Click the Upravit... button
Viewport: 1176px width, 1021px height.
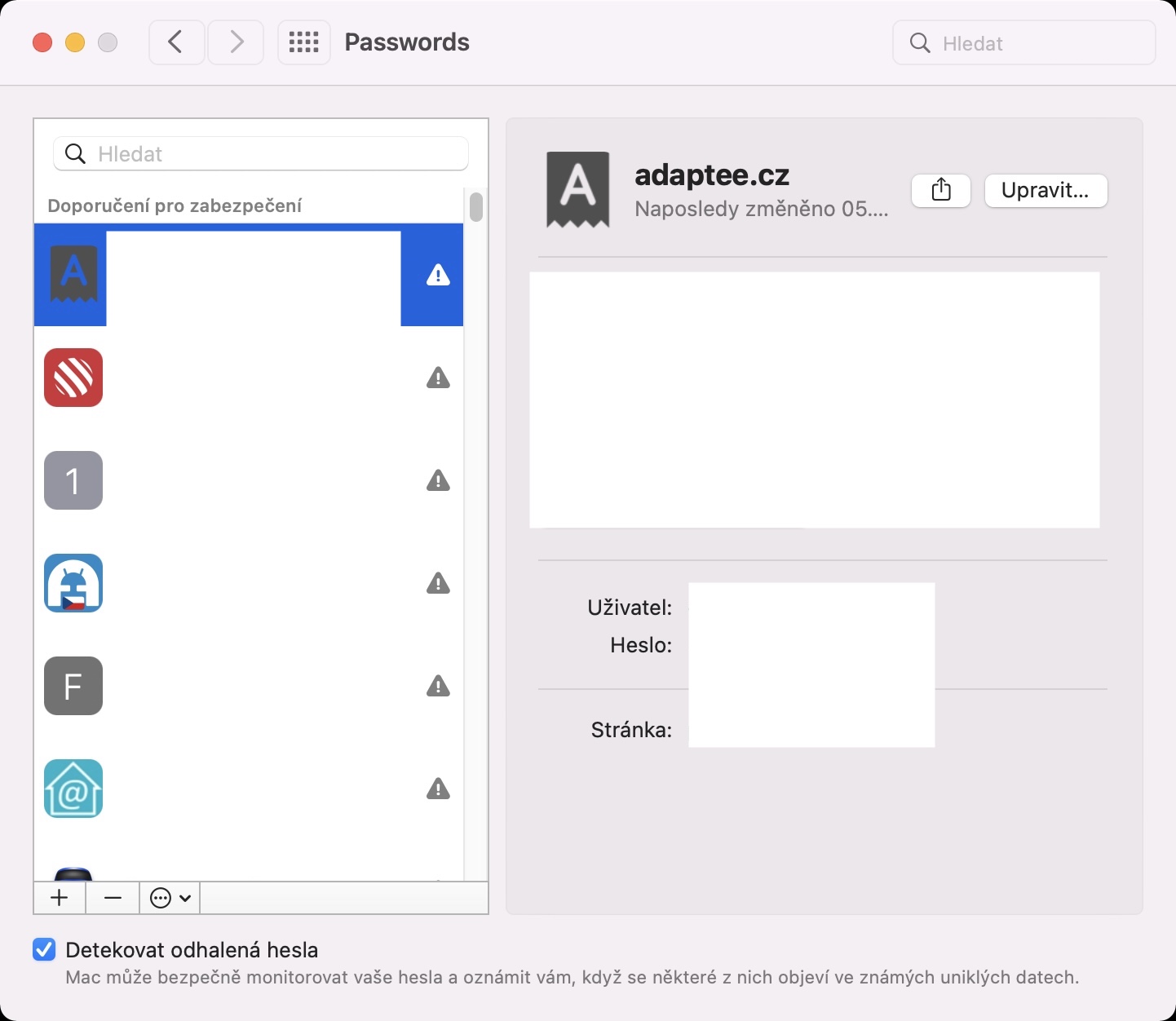pyautogui.click(x=1046, y=191)
